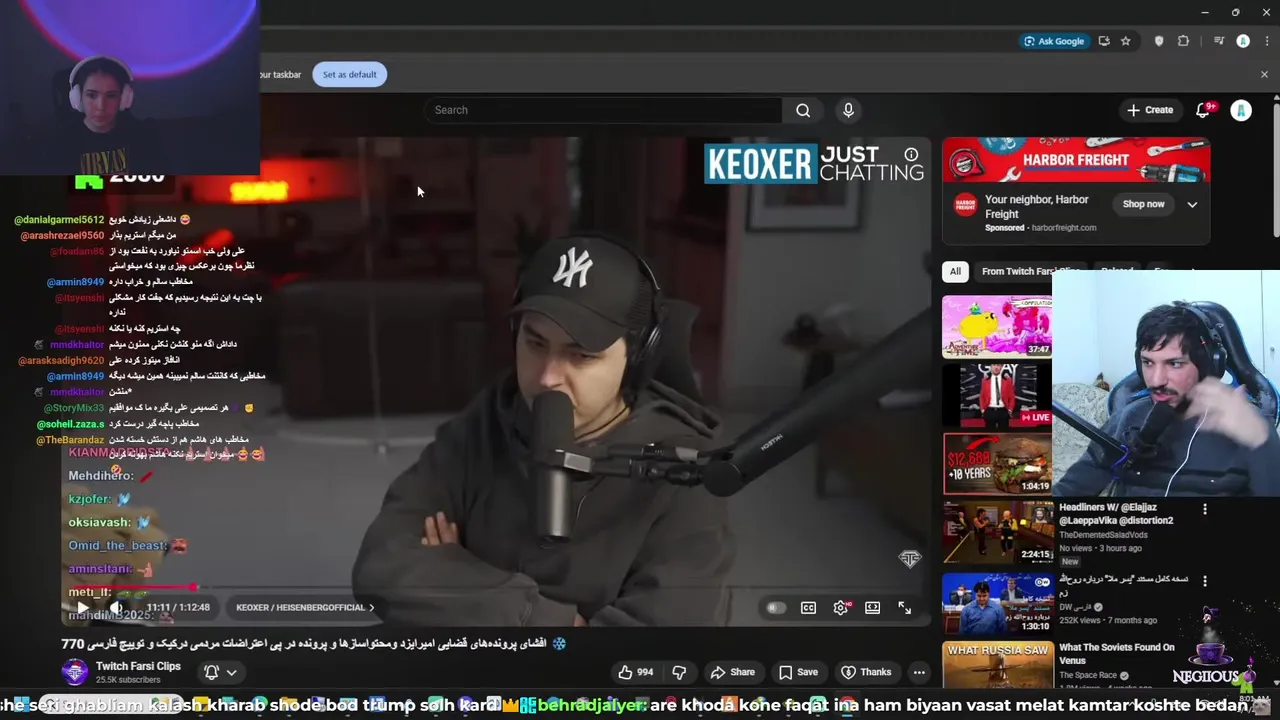Like the video with 994 likes
1280x720 pixels.
pos(636,672)
